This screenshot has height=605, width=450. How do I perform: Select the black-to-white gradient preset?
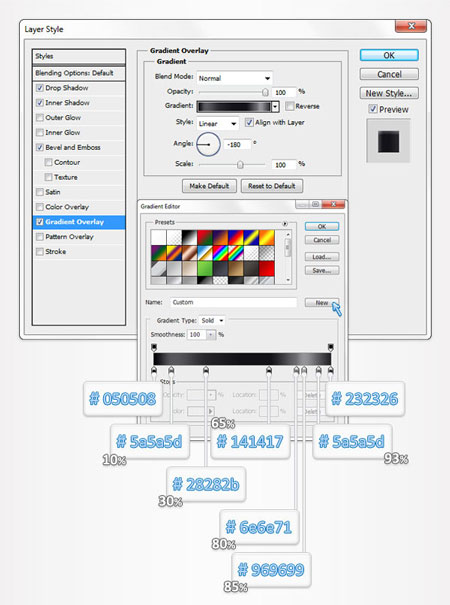[189, 238]
